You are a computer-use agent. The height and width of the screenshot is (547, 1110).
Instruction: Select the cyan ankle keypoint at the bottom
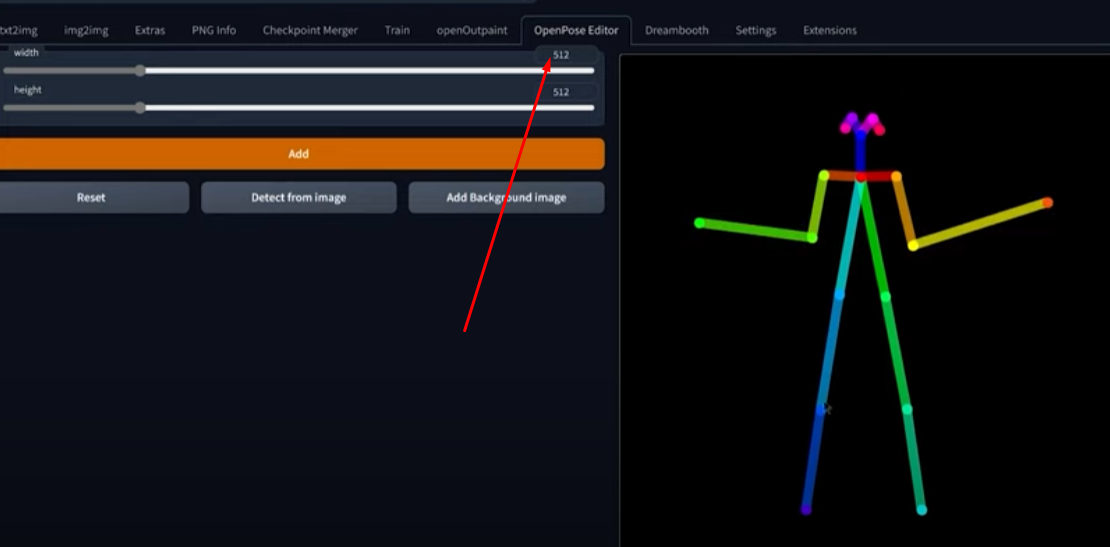click(x=922, y=509)
